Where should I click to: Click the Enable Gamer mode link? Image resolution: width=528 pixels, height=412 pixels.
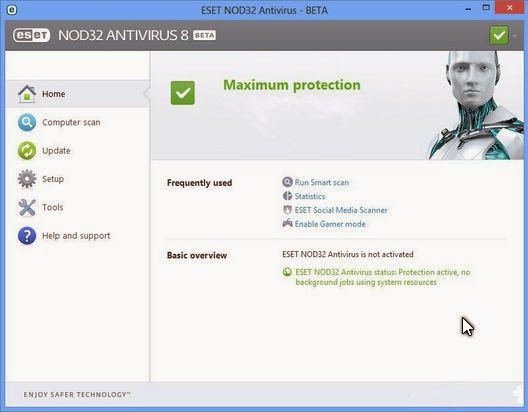pyautogui.click(x=330, y=224)
